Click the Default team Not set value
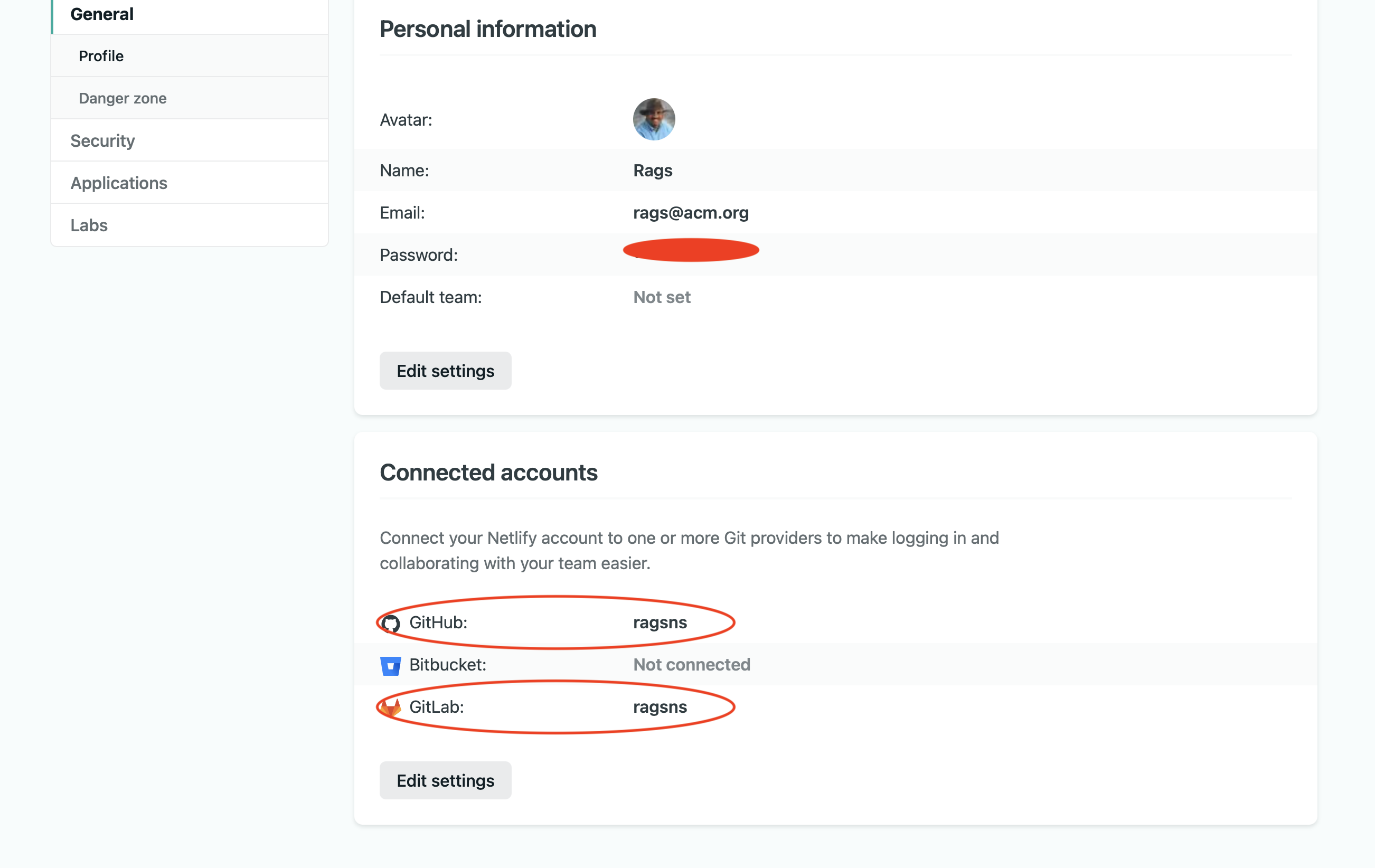 pos(662,297)
